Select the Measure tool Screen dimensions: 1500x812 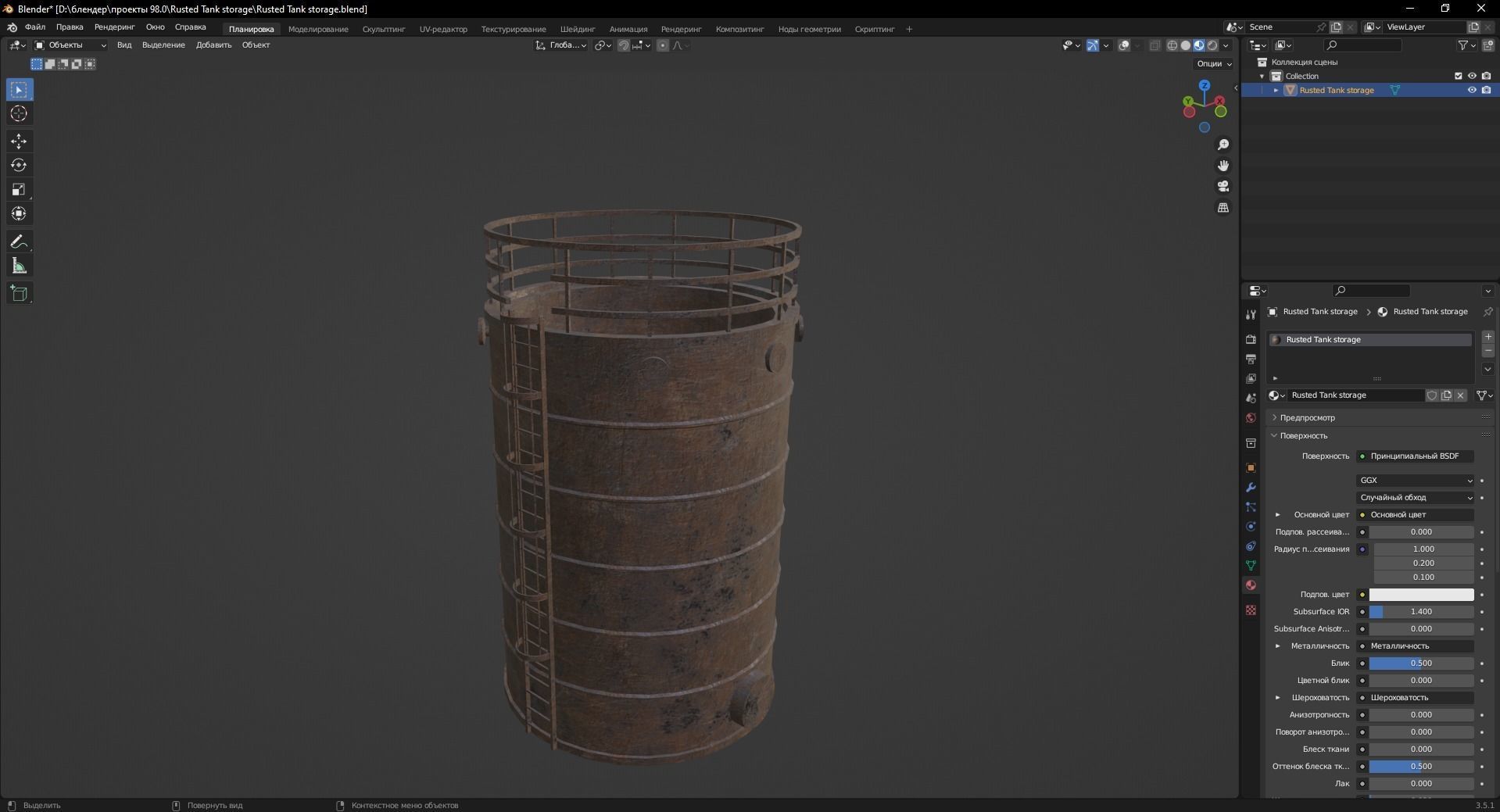(19, 265)
